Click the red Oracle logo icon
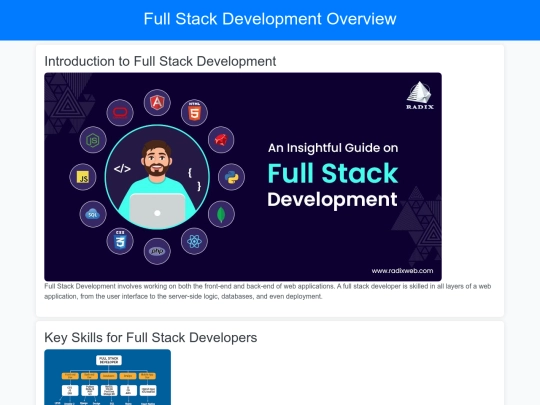The image size is (540, 405). [x=120, y=113]
